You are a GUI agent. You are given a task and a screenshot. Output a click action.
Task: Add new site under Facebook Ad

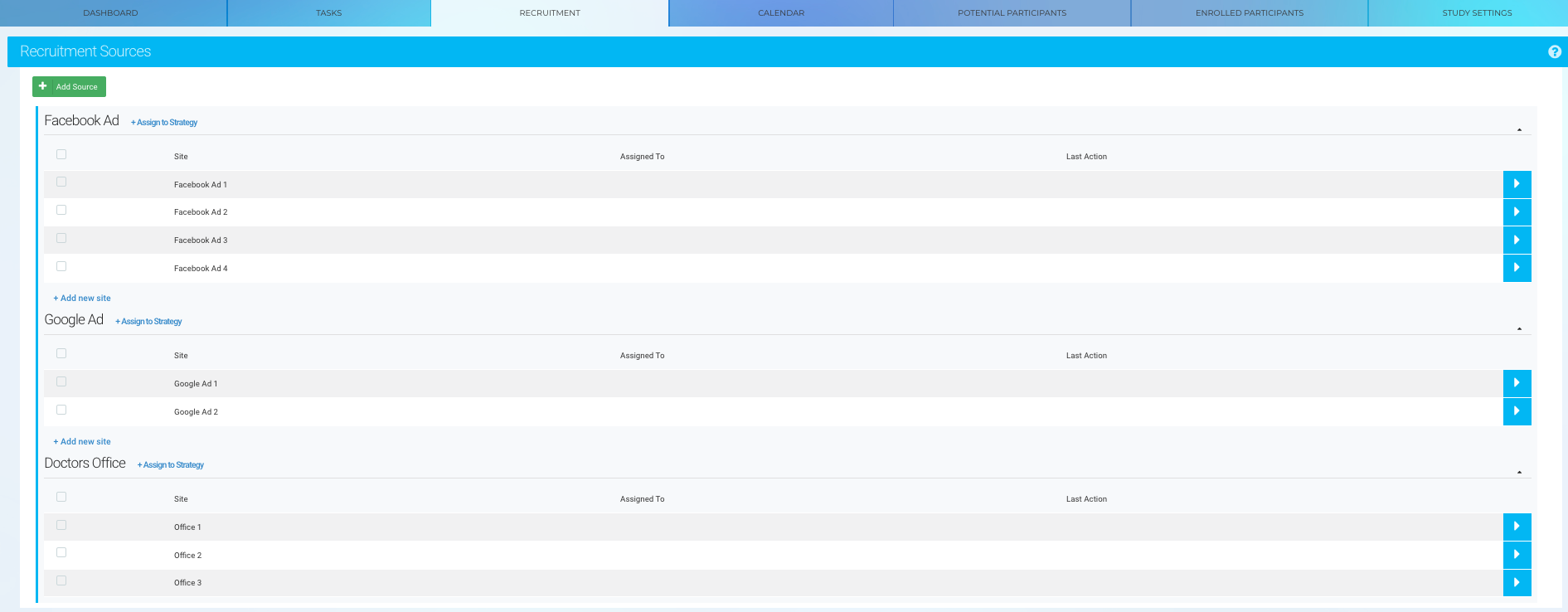point(82,299)
